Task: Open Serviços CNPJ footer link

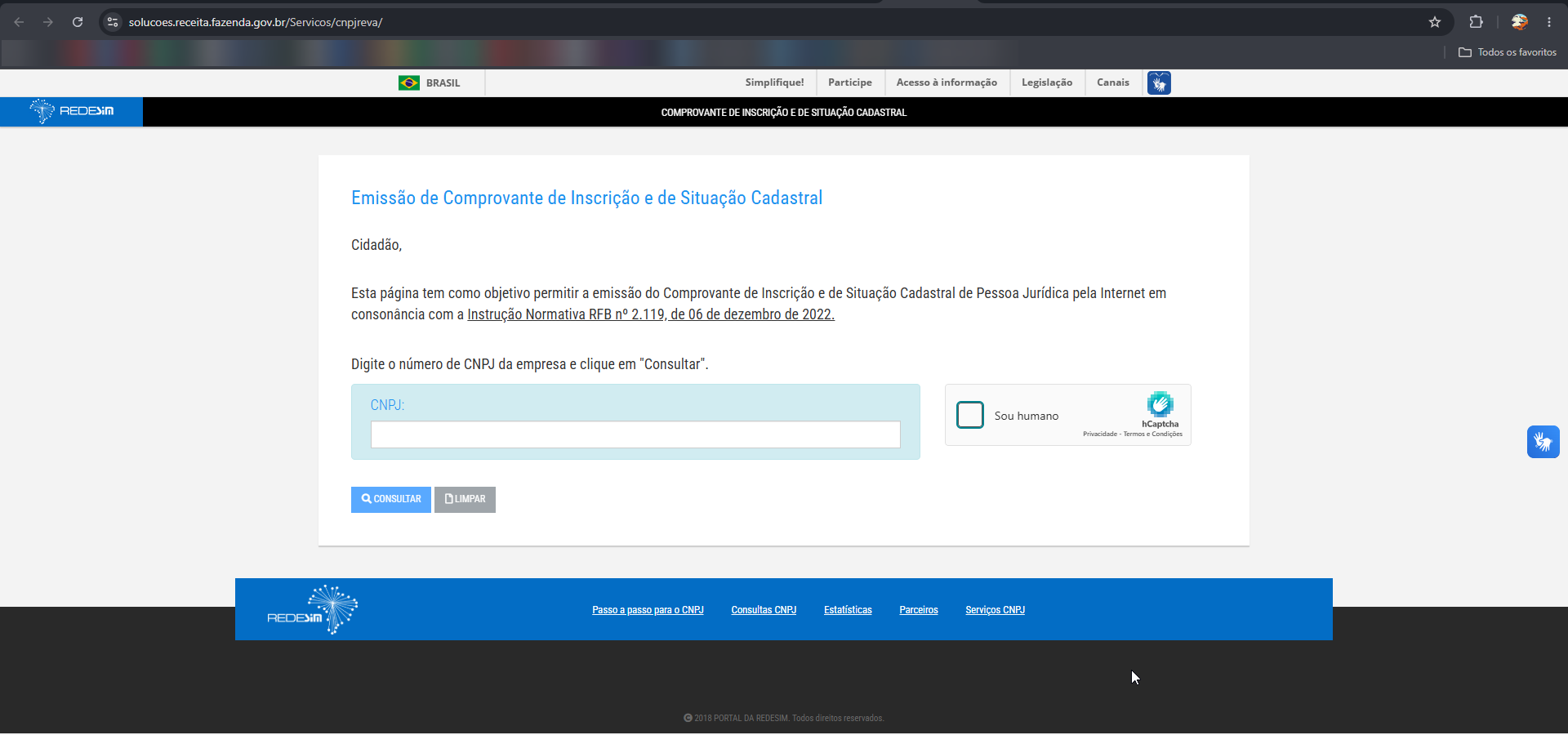Action: pyautogui.click(x=995, y=610)
